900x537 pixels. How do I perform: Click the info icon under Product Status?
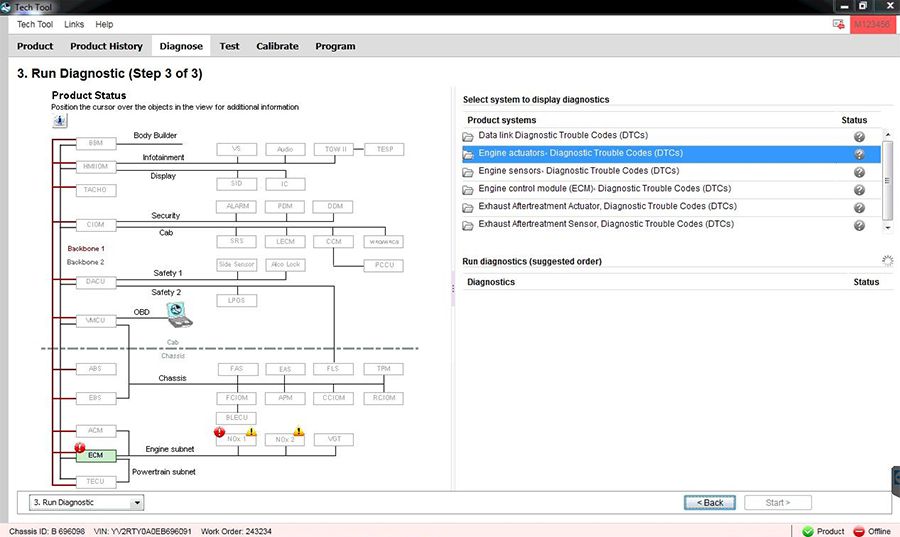(x=60, y=121)
